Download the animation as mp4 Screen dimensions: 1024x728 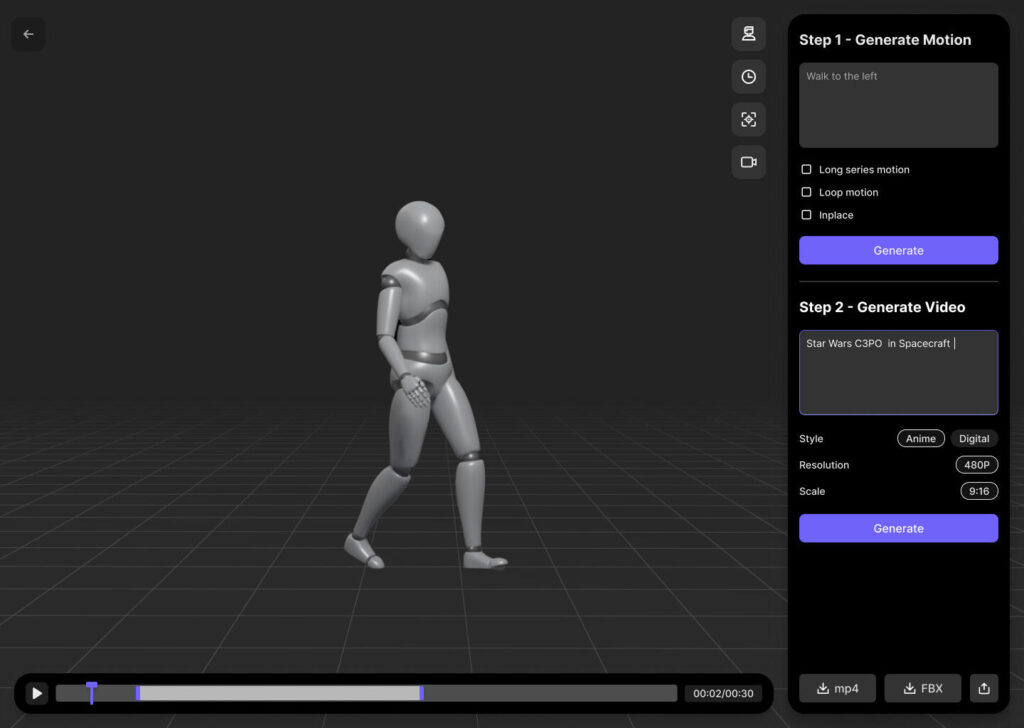837,688
